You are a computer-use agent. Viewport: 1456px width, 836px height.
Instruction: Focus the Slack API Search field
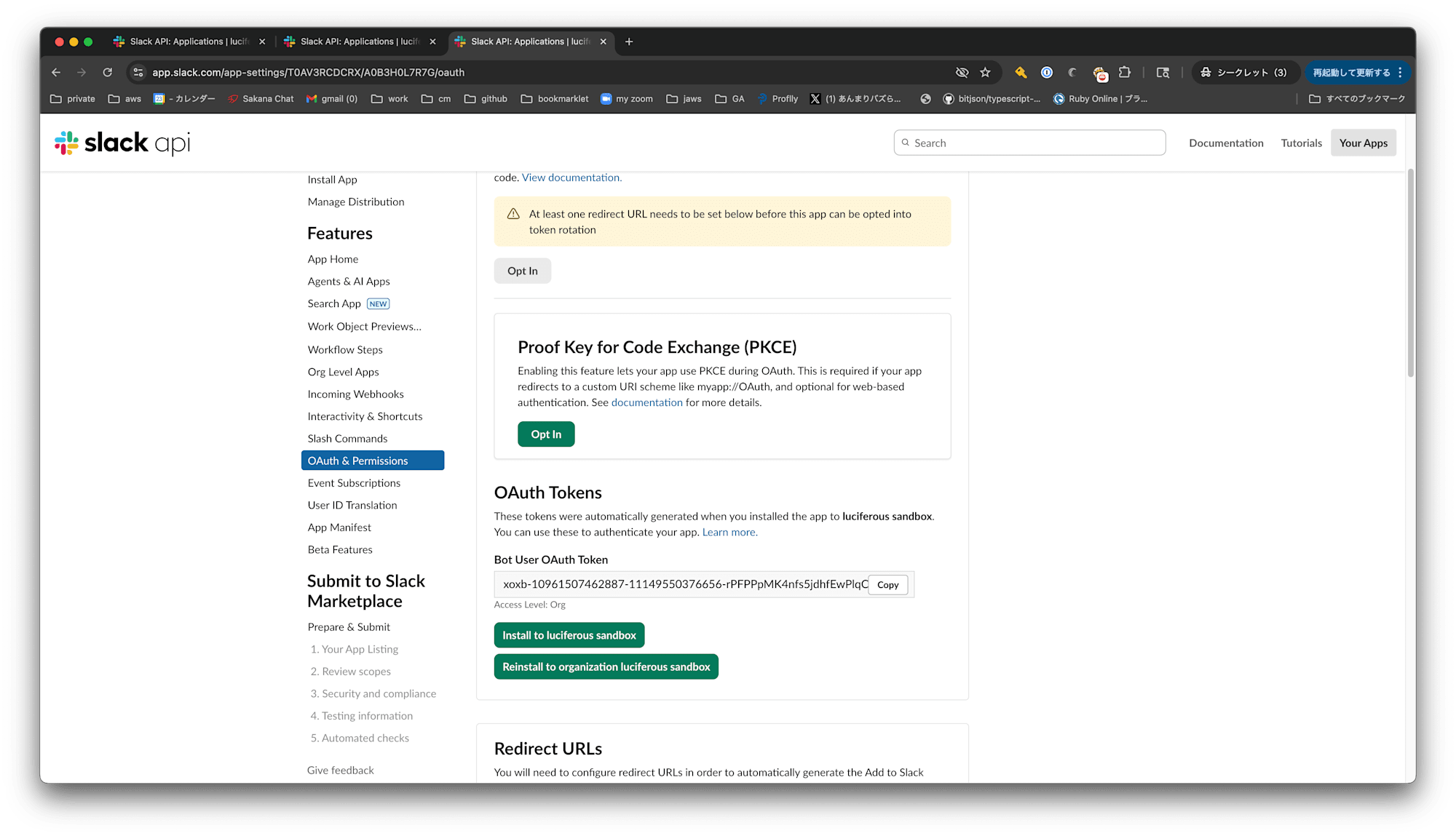[x=1029, y=143]
